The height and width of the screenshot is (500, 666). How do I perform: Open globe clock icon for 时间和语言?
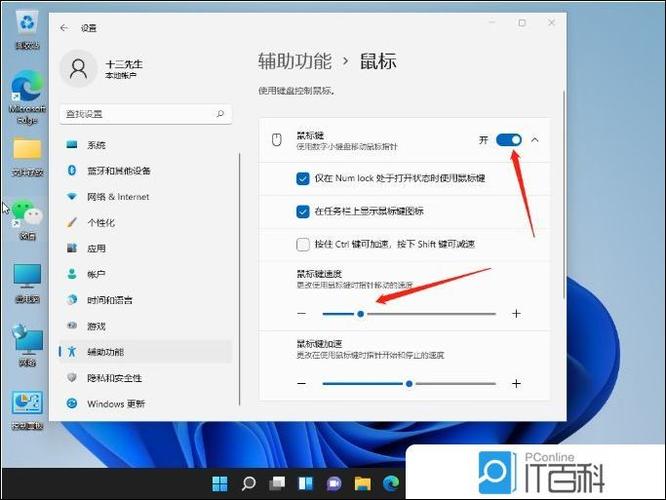click(x=72, y=300)
